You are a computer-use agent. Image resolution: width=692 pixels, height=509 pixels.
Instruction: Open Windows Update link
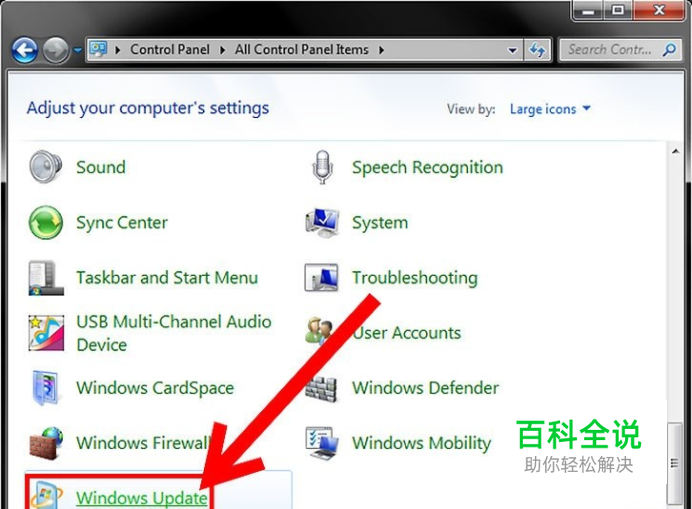142,498
